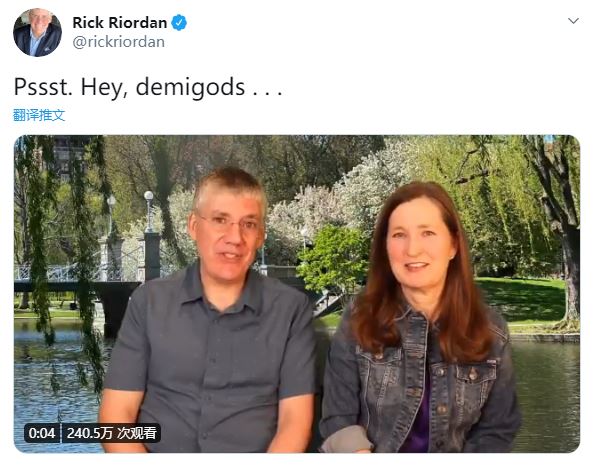This screenshot has height=469, width=594.
Task: Expand the tweet options chevron
Action: tap(574, 20)
